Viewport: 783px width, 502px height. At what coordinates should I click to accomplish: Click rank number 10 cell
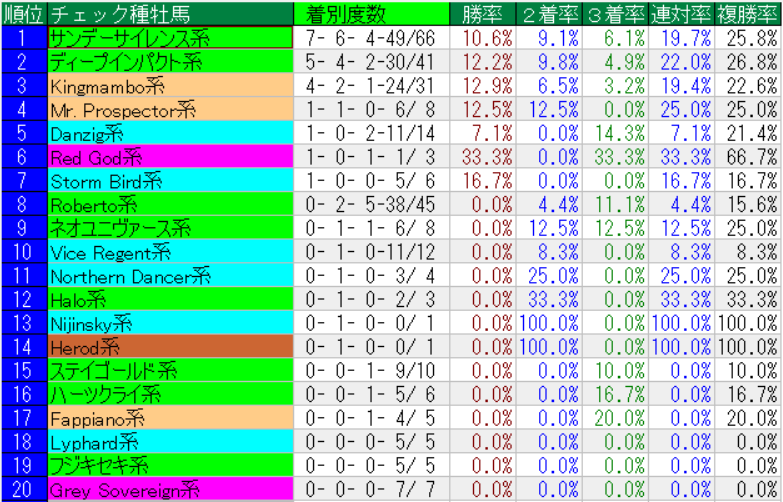tap(23, 251)
